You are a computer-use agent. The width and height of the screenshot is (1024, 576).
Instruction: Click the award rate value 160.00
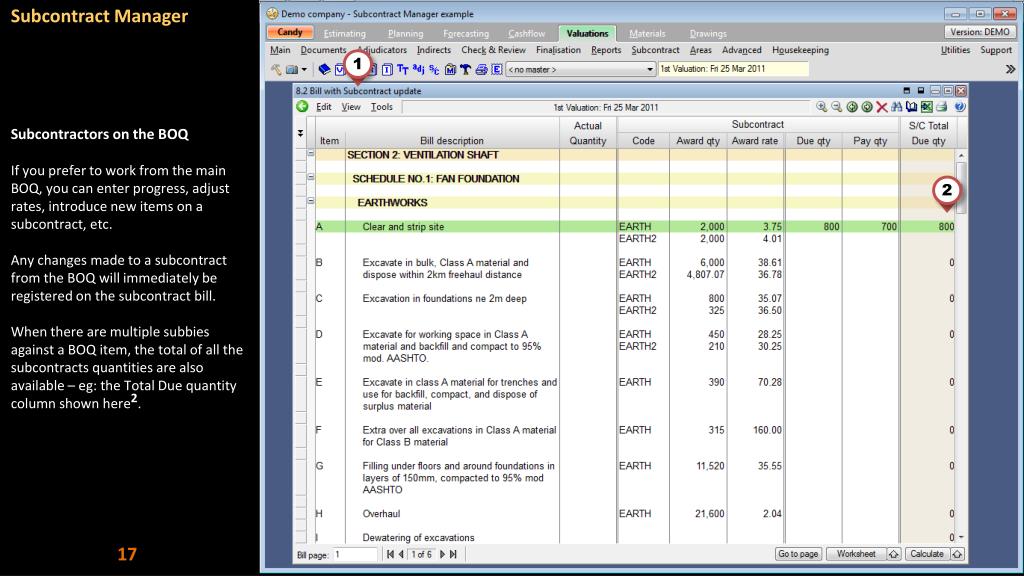[x=767, y=430]
